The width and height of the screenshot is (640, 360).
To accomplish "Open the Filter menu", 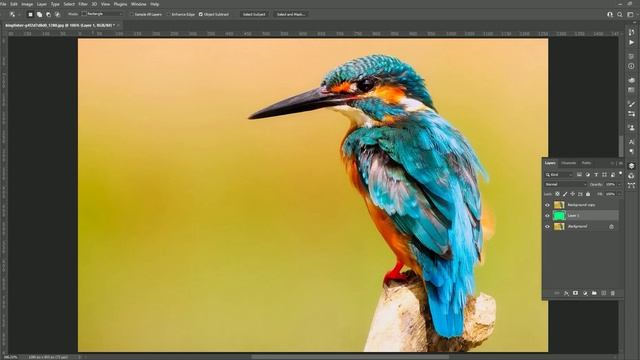I will [83, 4].
